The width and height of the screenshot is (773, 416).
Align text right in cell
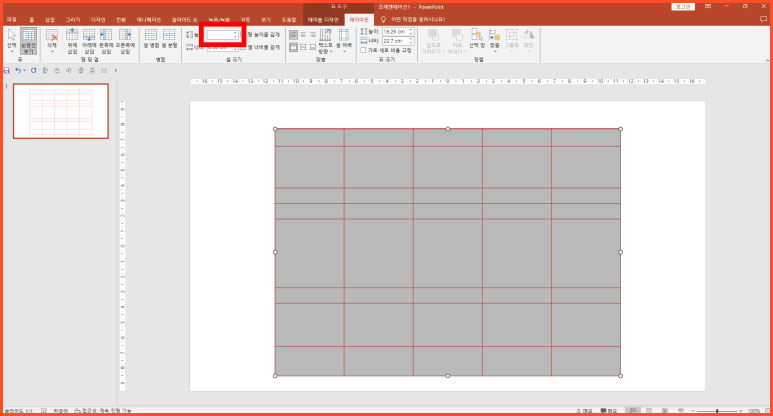click(313, 35)
